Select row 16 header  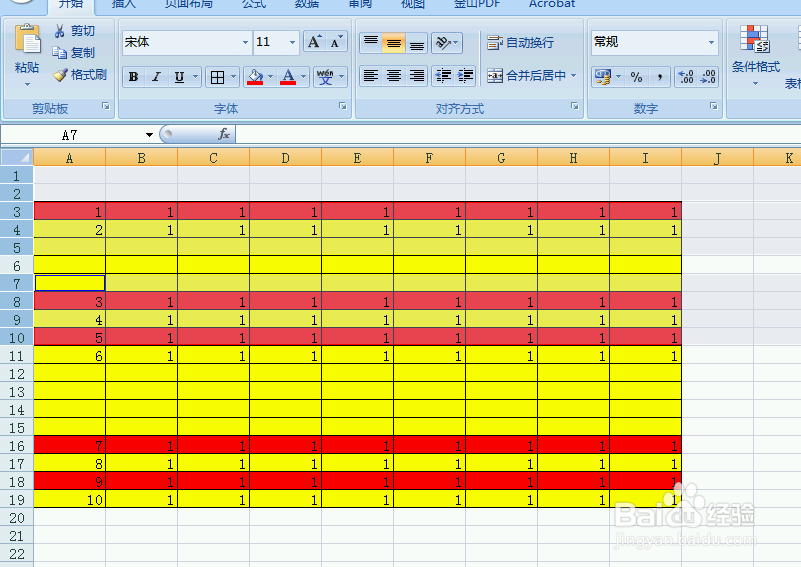point(17,445)
